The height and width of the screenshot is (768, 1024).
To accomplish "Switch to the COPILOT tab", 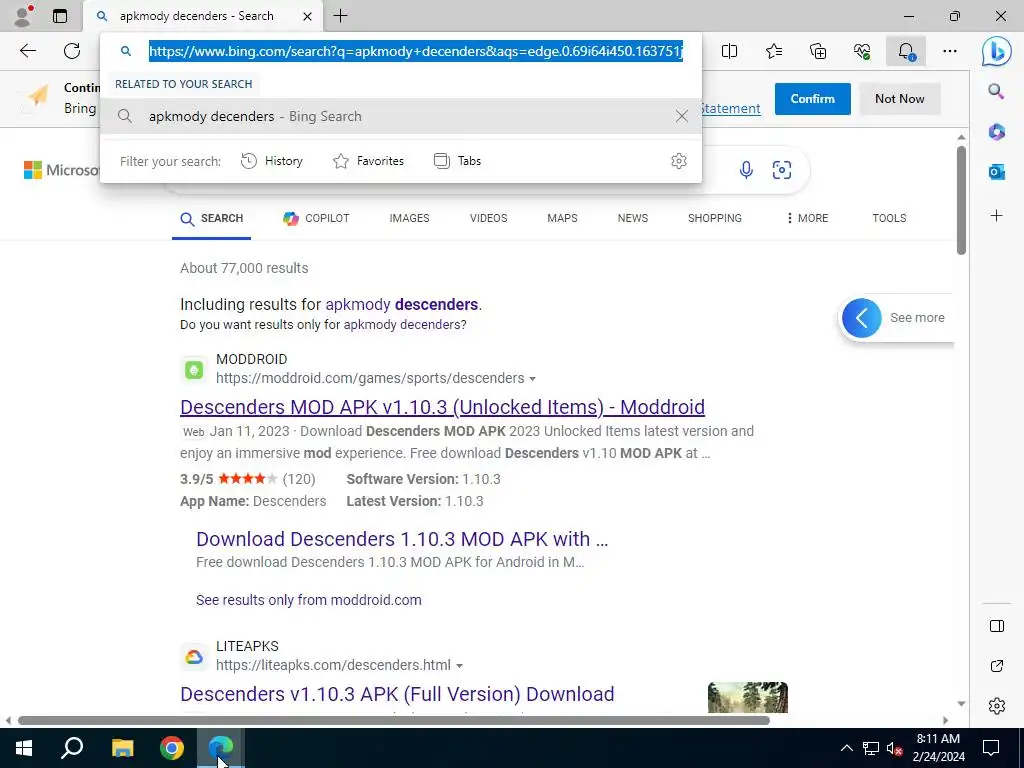I will [x=317, y=218].
